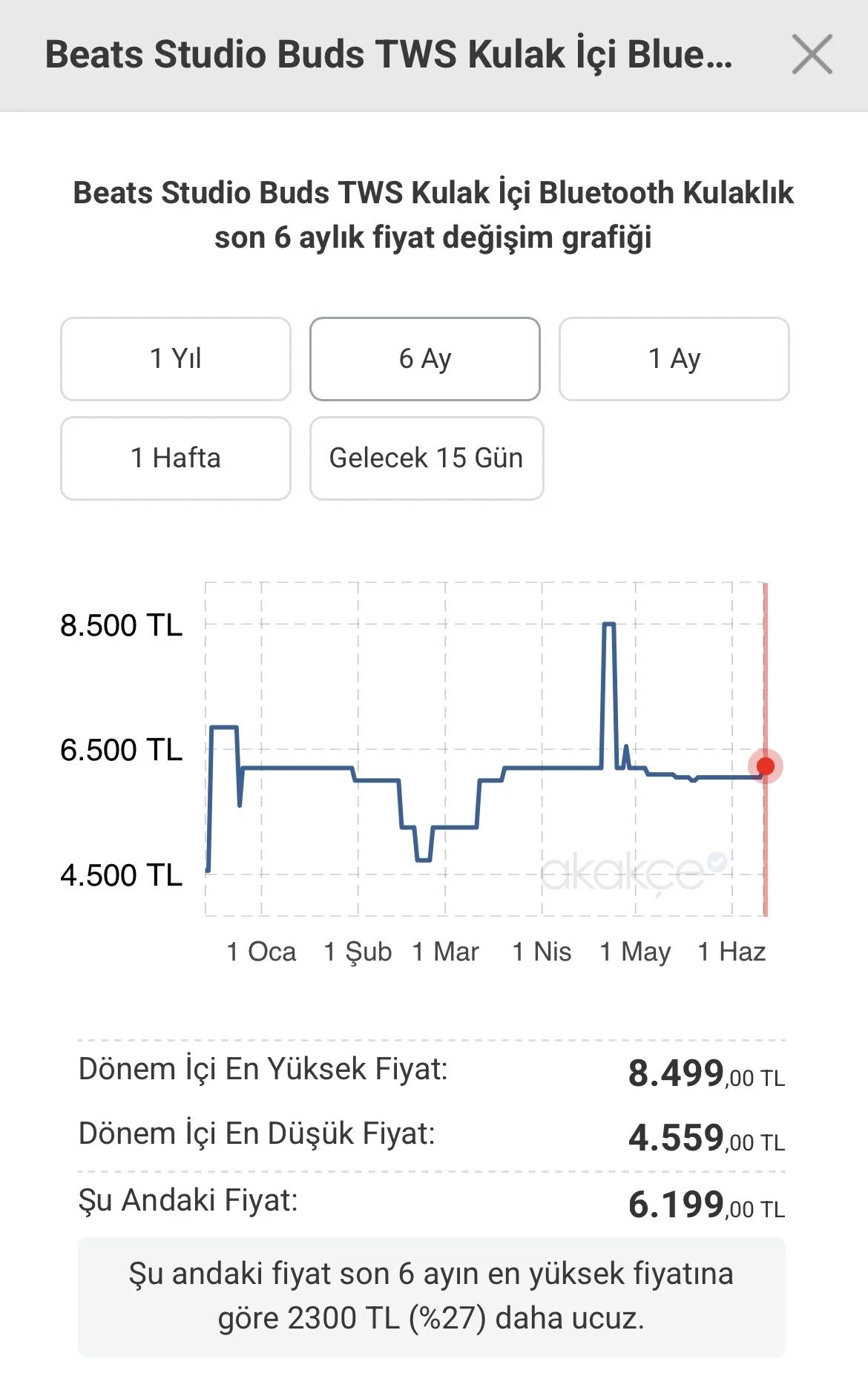Click the 8.500 TL price peak
The height and width of the screenshot is (1376, 868).
[608, 625]
